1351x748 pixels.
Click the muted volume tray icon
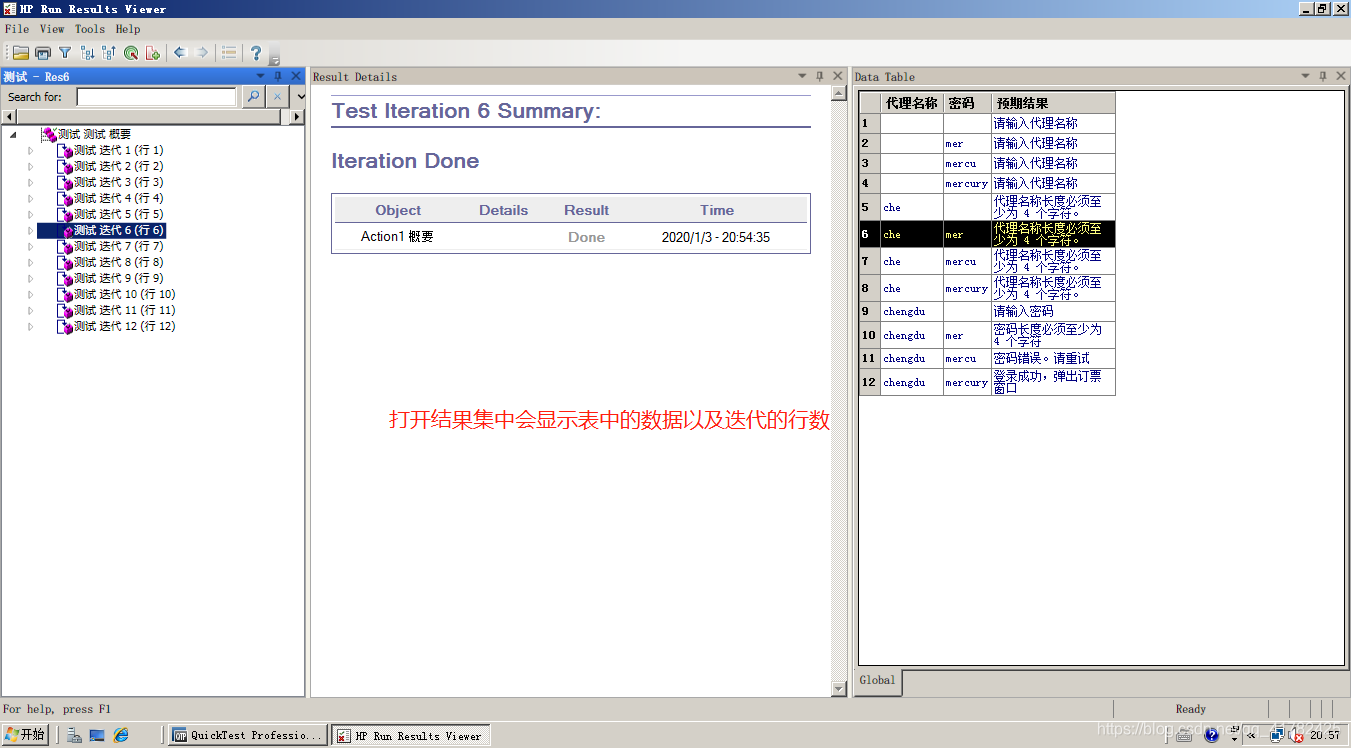(1297, 735)
